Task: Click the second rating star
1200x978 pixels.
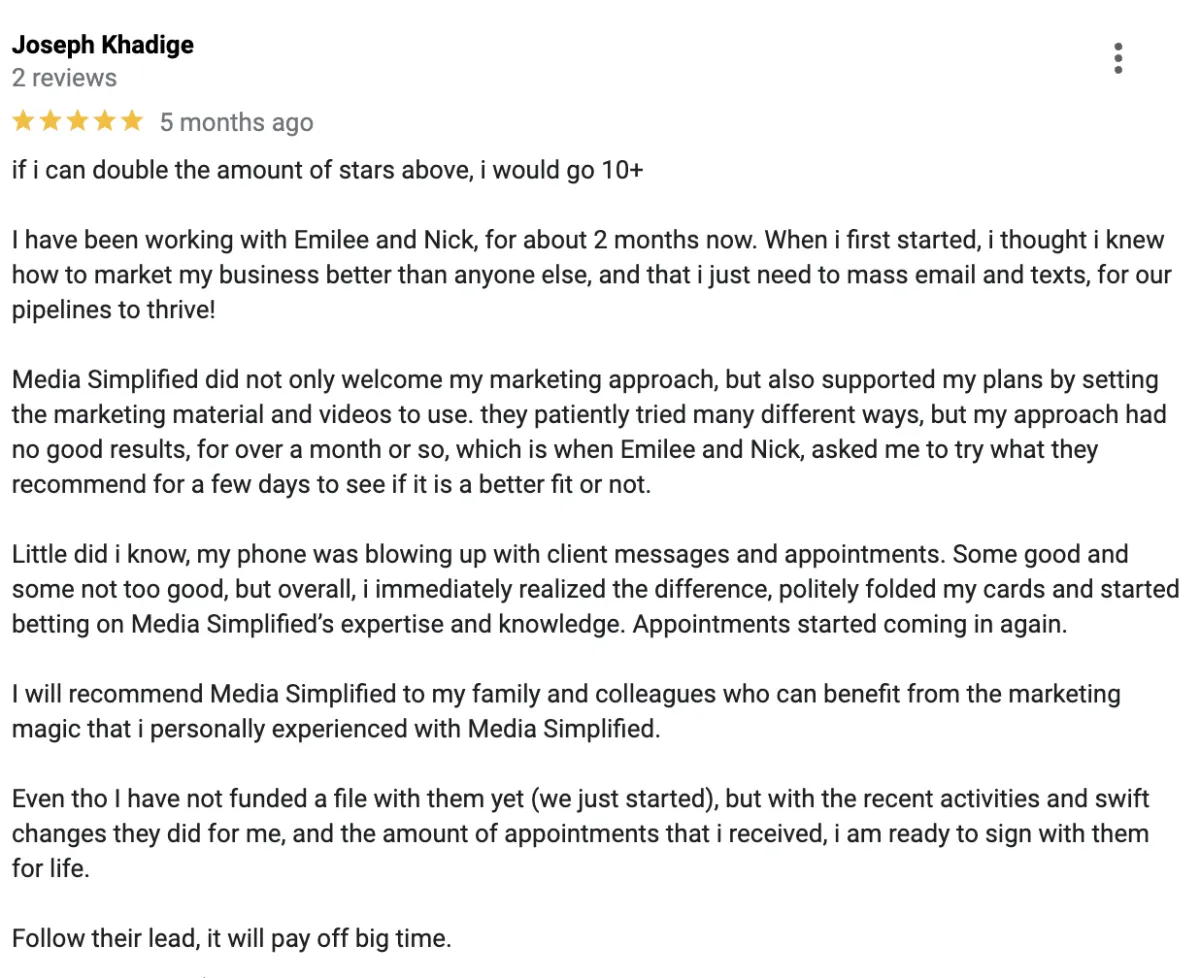Action: [51, 122]
